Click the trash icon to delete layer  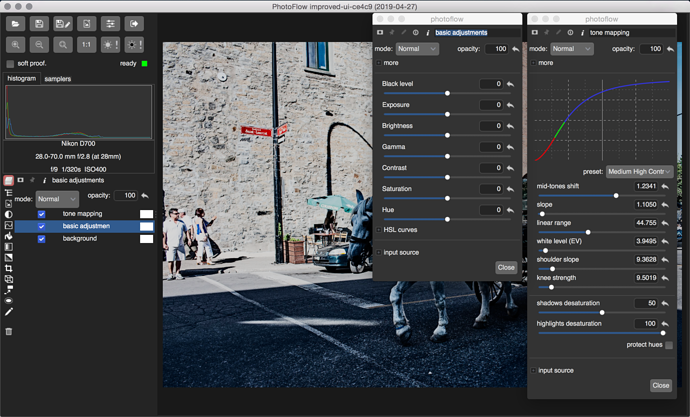(x=9, y=331)
